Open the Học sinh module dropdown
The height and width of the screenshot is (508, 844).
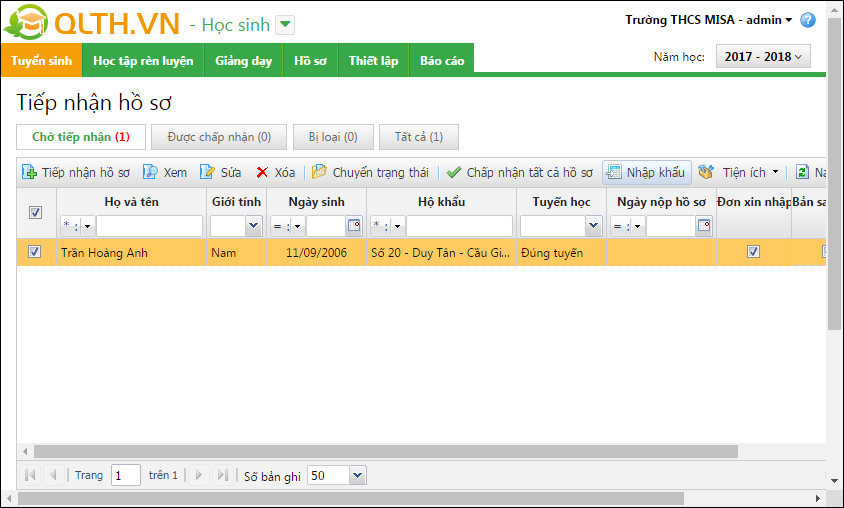[285, 24]
